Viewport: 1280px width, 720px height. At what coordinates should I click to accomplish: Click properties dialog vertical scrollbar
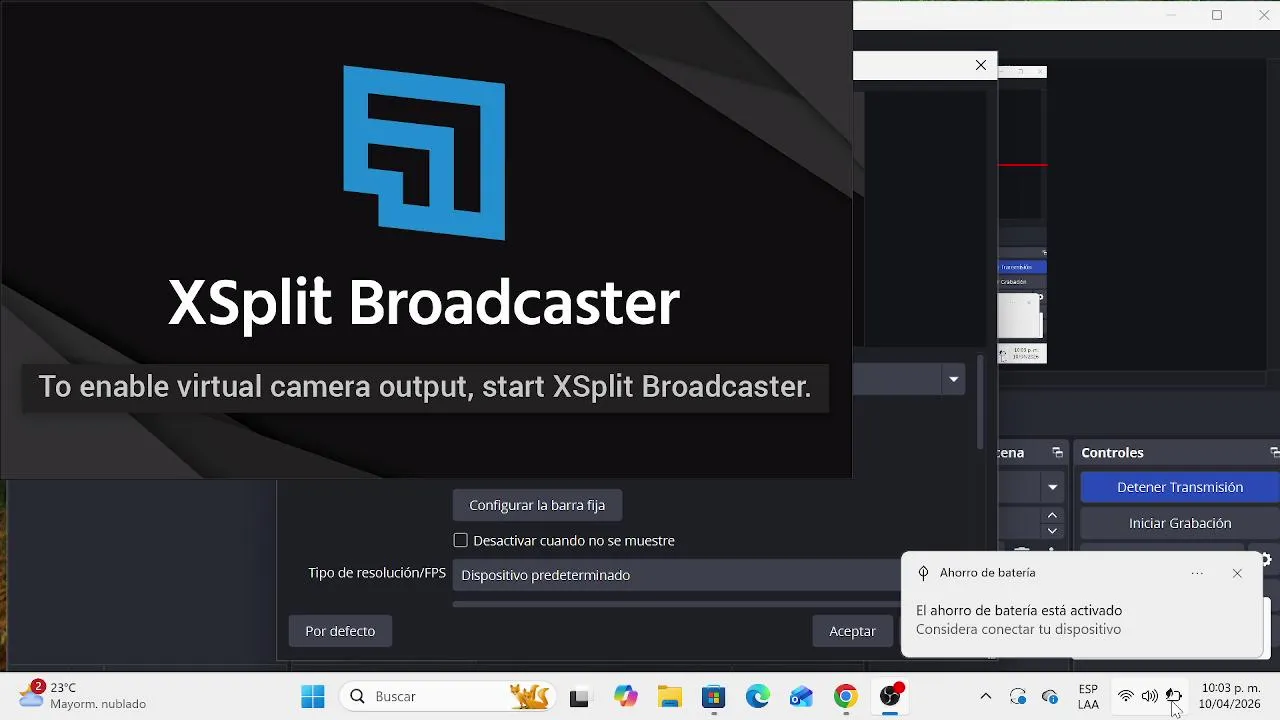tap(980, 400)
